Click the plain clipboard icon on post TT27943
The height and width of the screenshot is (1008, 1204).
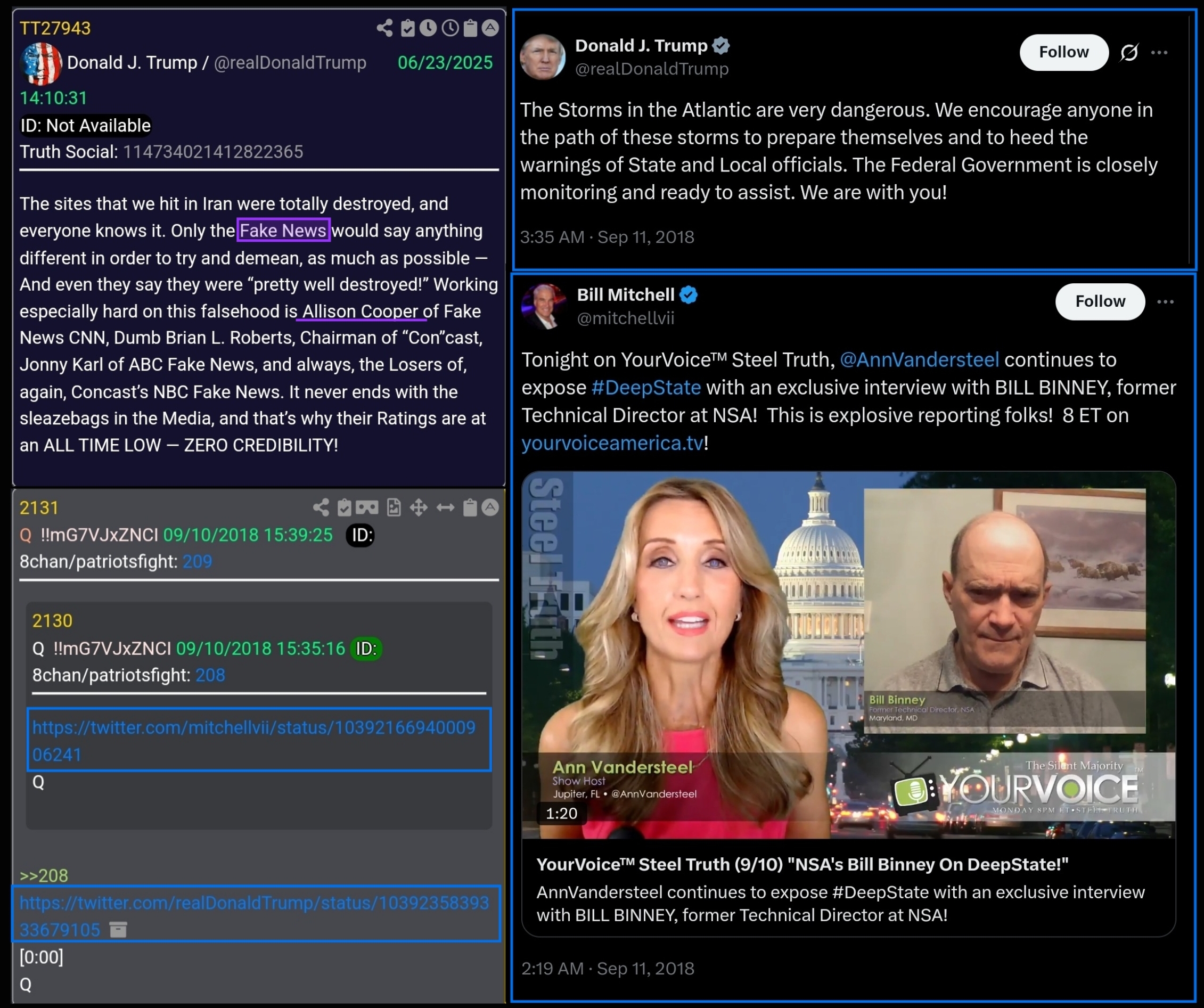[470, 28]
